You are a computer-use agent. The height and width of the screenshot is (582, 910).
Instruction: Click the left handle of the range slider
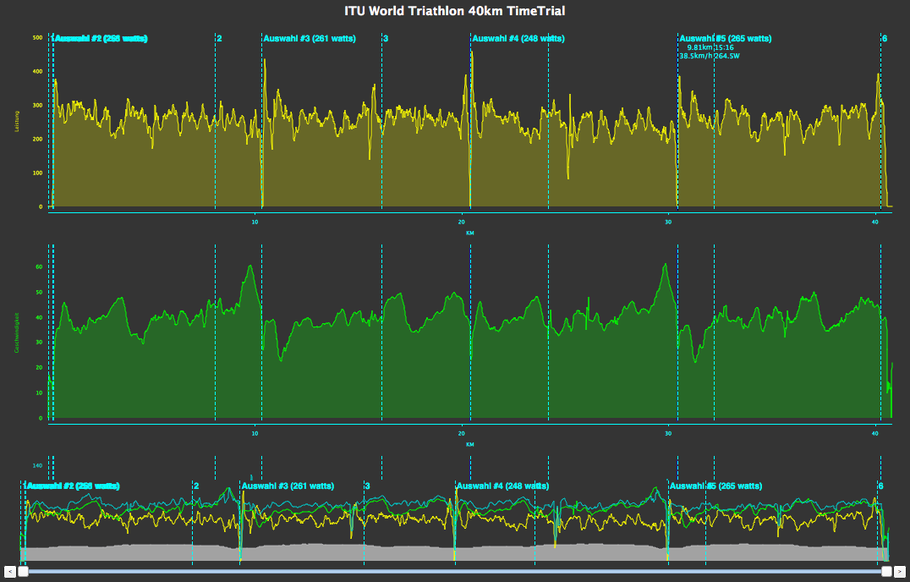click(x=23, y=572)
